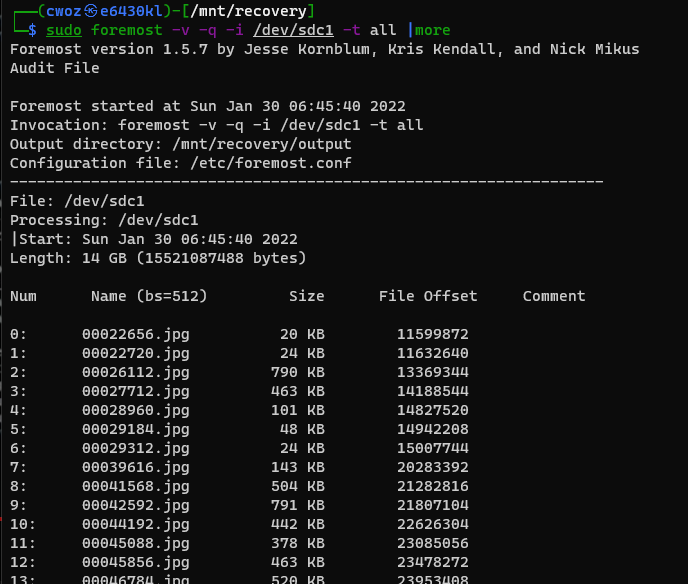The height and width of the screenshot is (584, 688).
Task: Click the more command at line end
Action: pyautogui.click(x=433, y=30)
